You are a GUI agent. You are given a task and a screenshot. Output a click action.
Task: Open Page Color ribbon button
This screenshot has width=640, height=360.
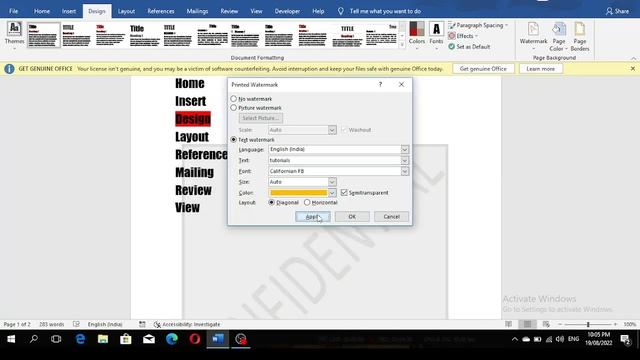558,36
